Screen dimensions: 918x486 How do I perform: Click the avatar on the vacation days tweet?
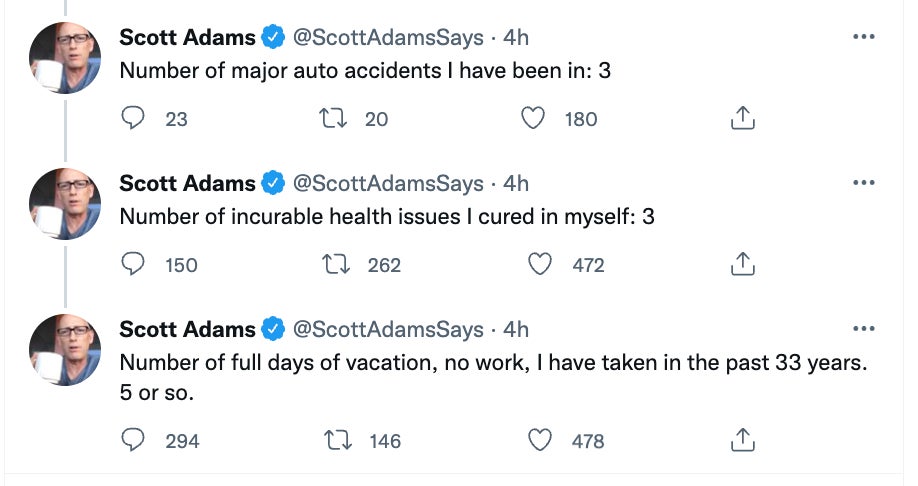pyautogui.click(x=65, y=350)
